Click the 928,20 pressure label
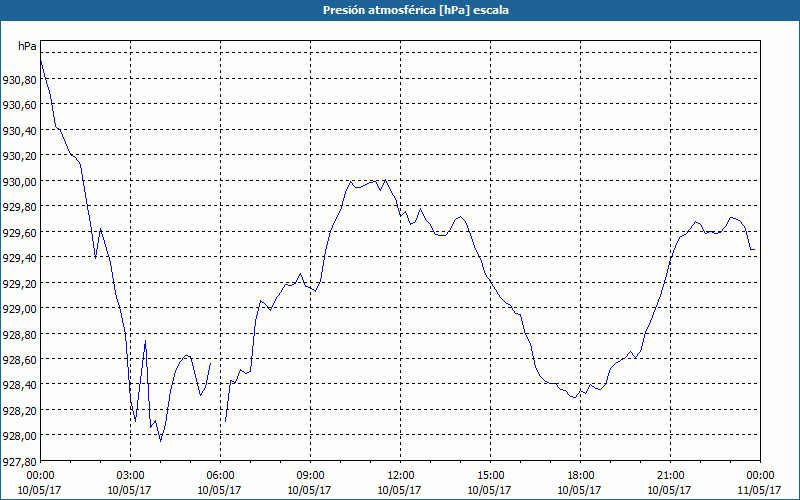Screen dimensions: 800x500 coord(20,411)
